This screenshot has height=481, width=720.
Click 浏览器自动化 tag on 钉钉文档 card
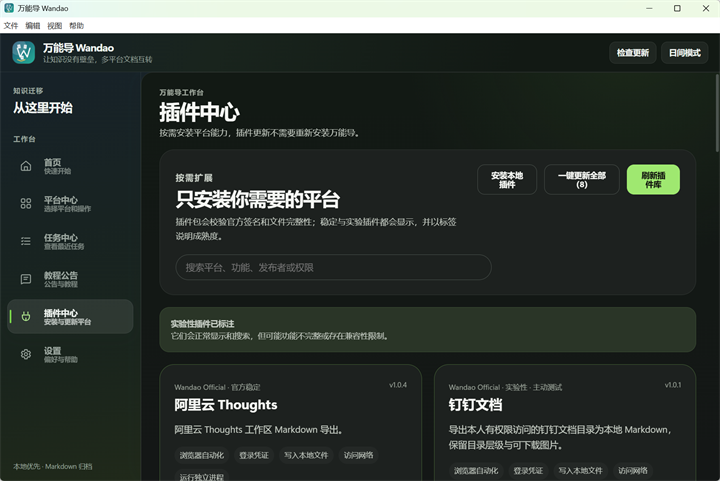[x=476, y=470]
